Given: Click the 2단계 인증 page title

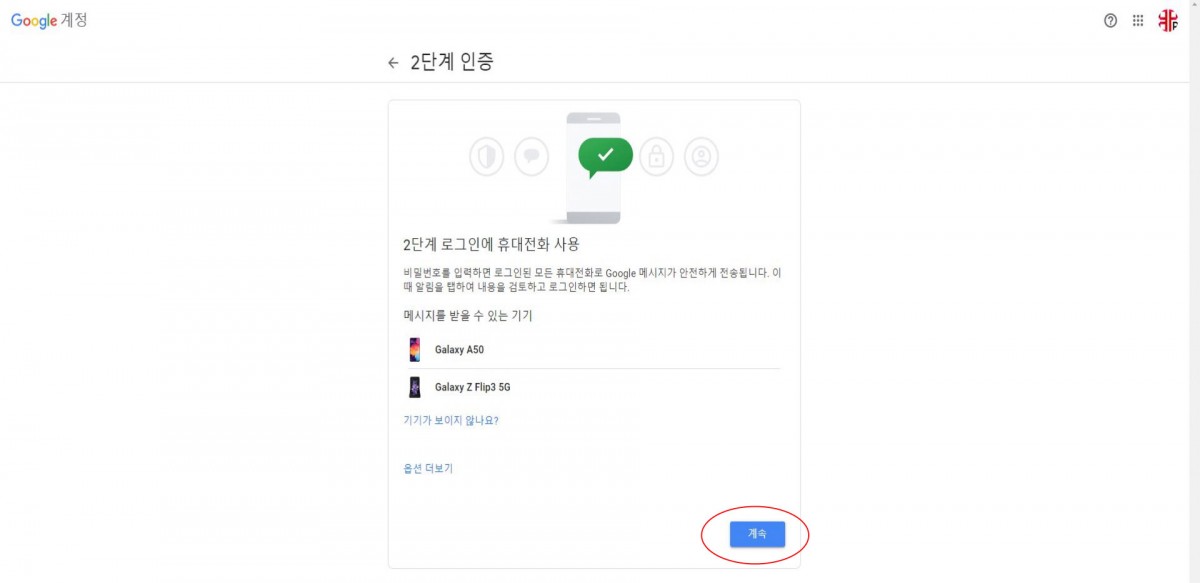Looking at the screenshot, I should [452, 63].
